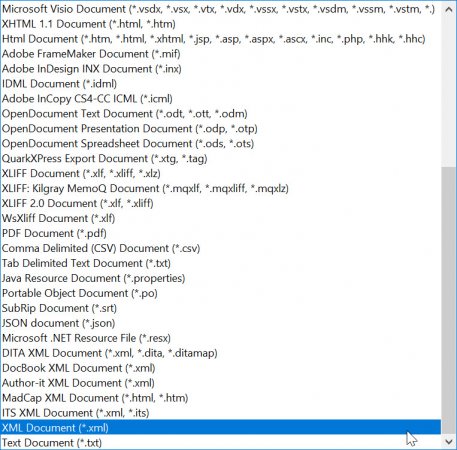
Task: Pick IDML Document (*.idml) entry
Action: [x=221, y=84]
